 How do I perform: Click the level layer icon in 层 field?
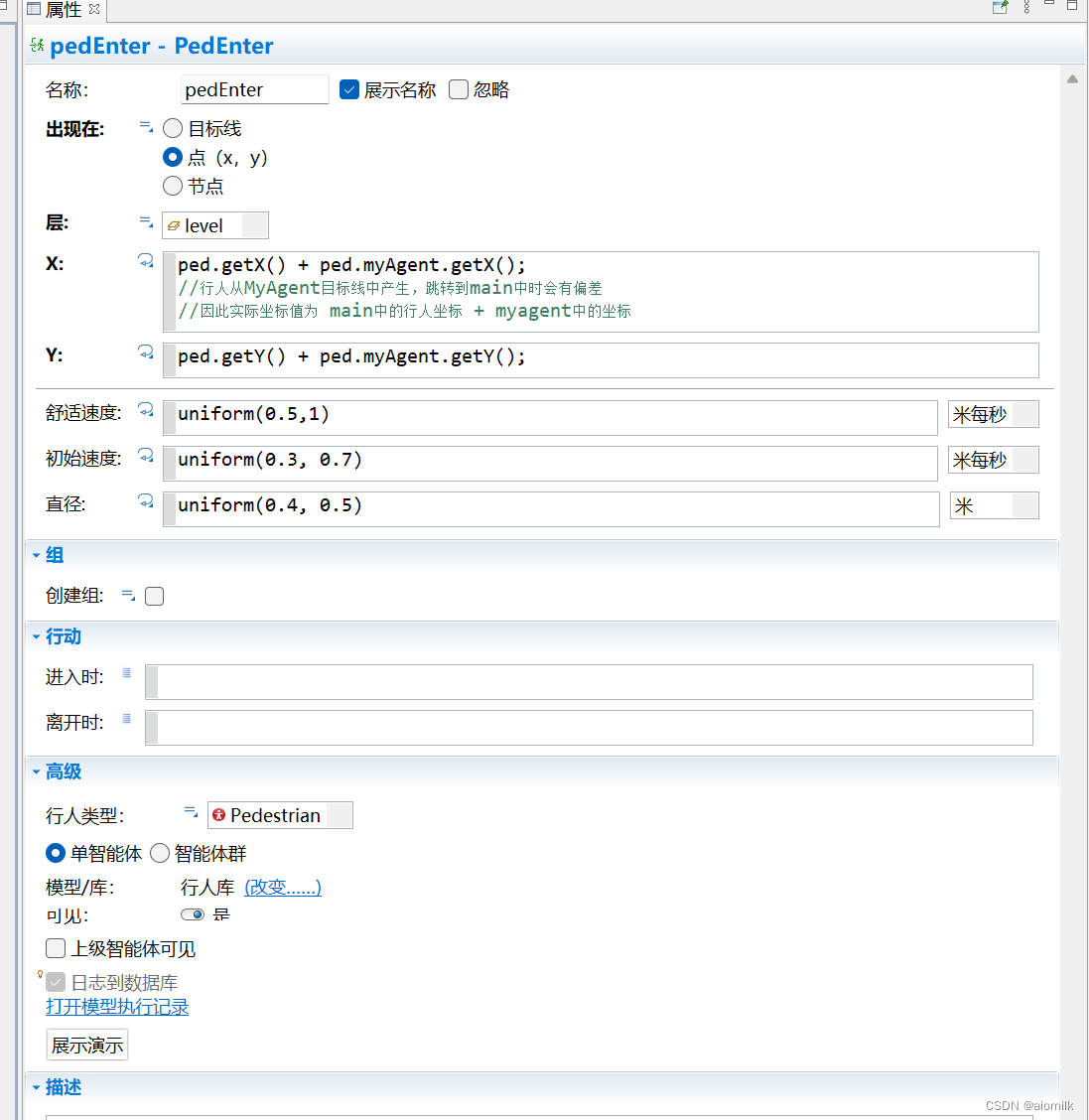click(175, 225)
